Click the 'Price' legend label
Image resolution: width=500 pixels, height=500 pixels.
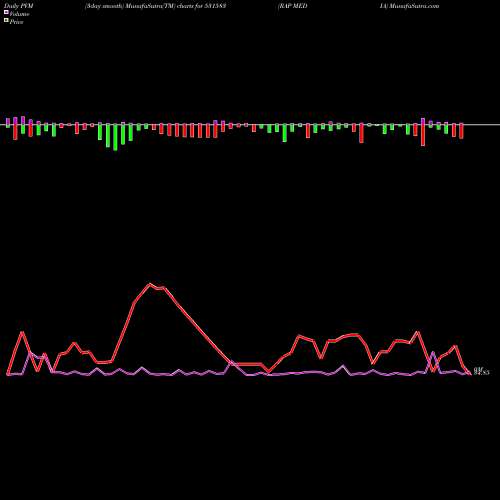(16, 22)
